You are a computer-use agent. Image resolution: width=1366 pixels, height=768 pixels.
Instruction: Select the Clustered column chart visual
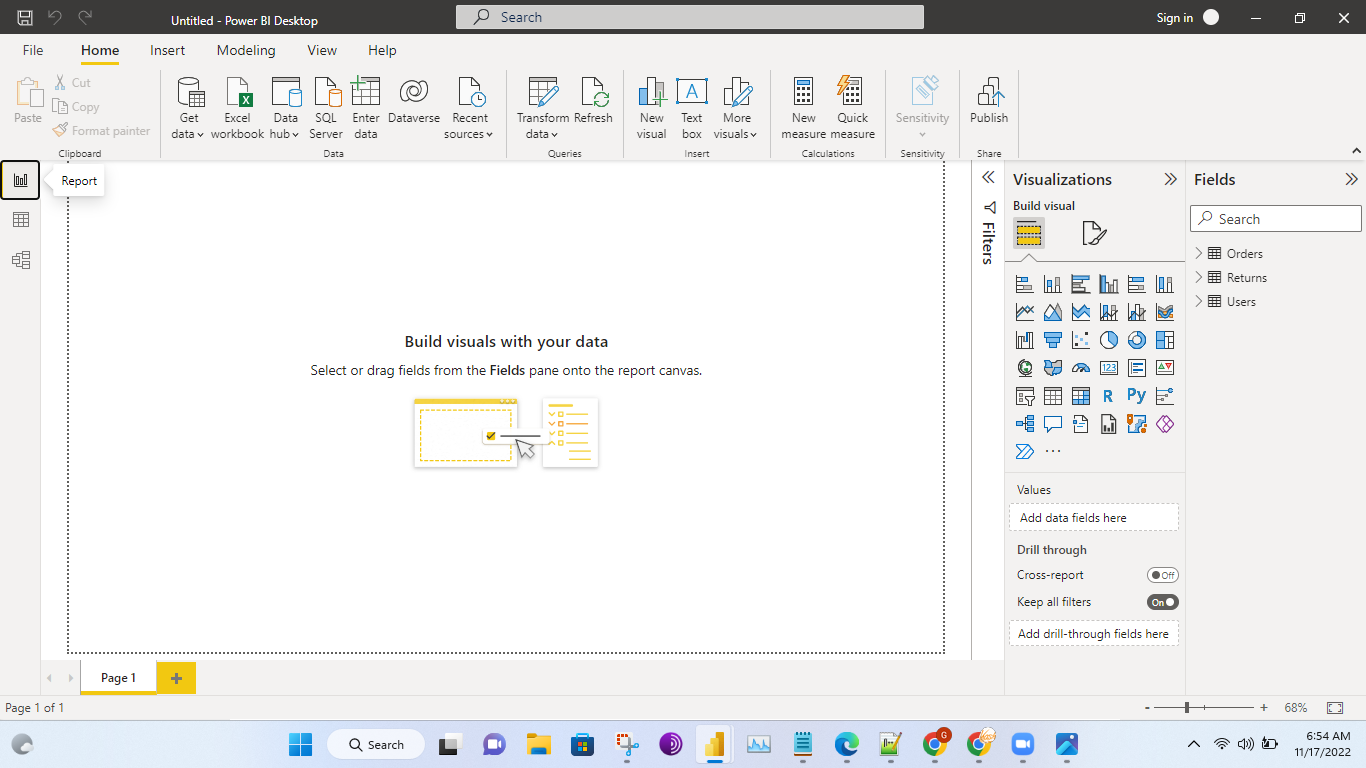click(x=1108, y=285)
